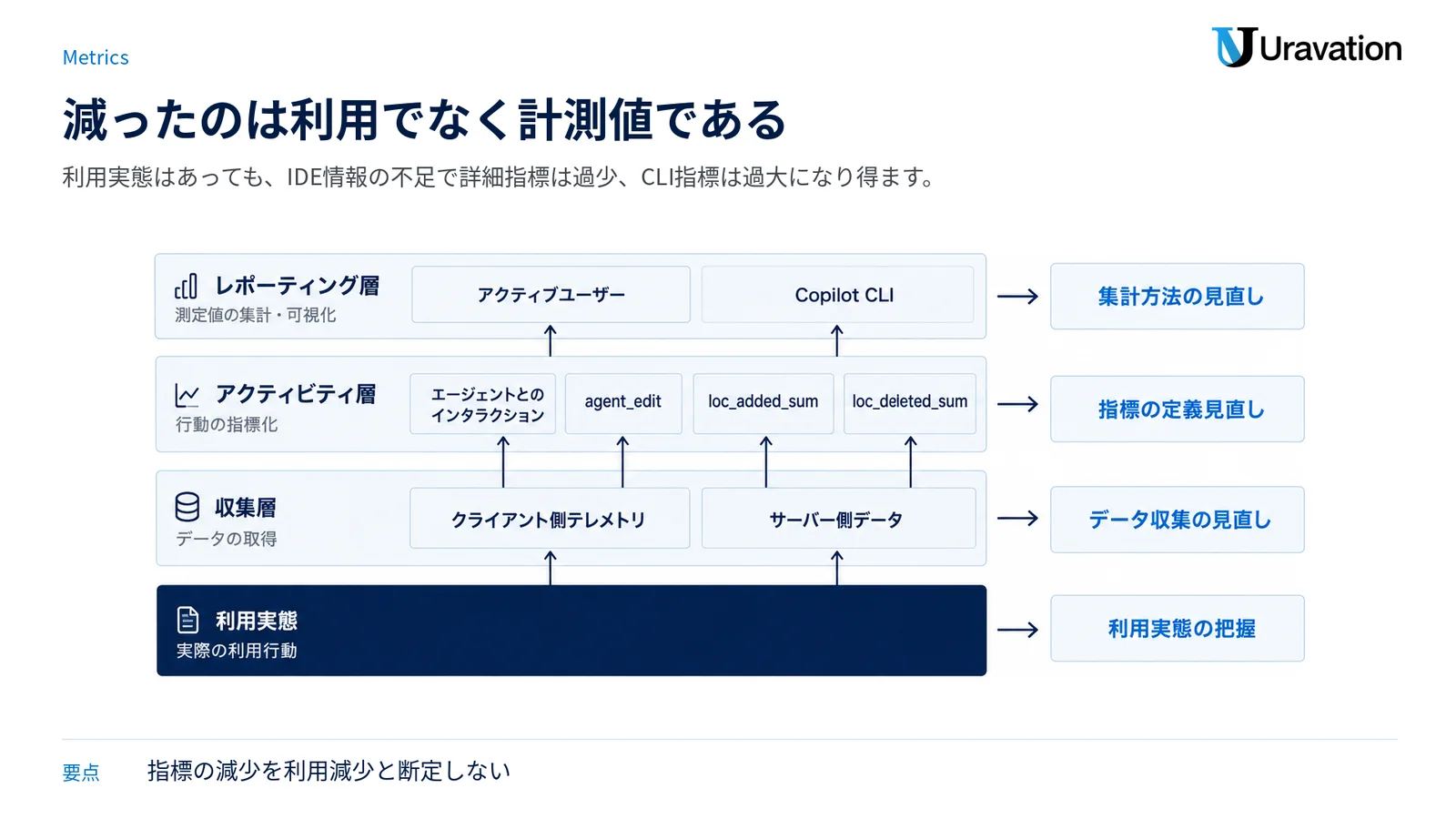
Task: Click the 行動の指標化 caption
Action: point(227,424)
